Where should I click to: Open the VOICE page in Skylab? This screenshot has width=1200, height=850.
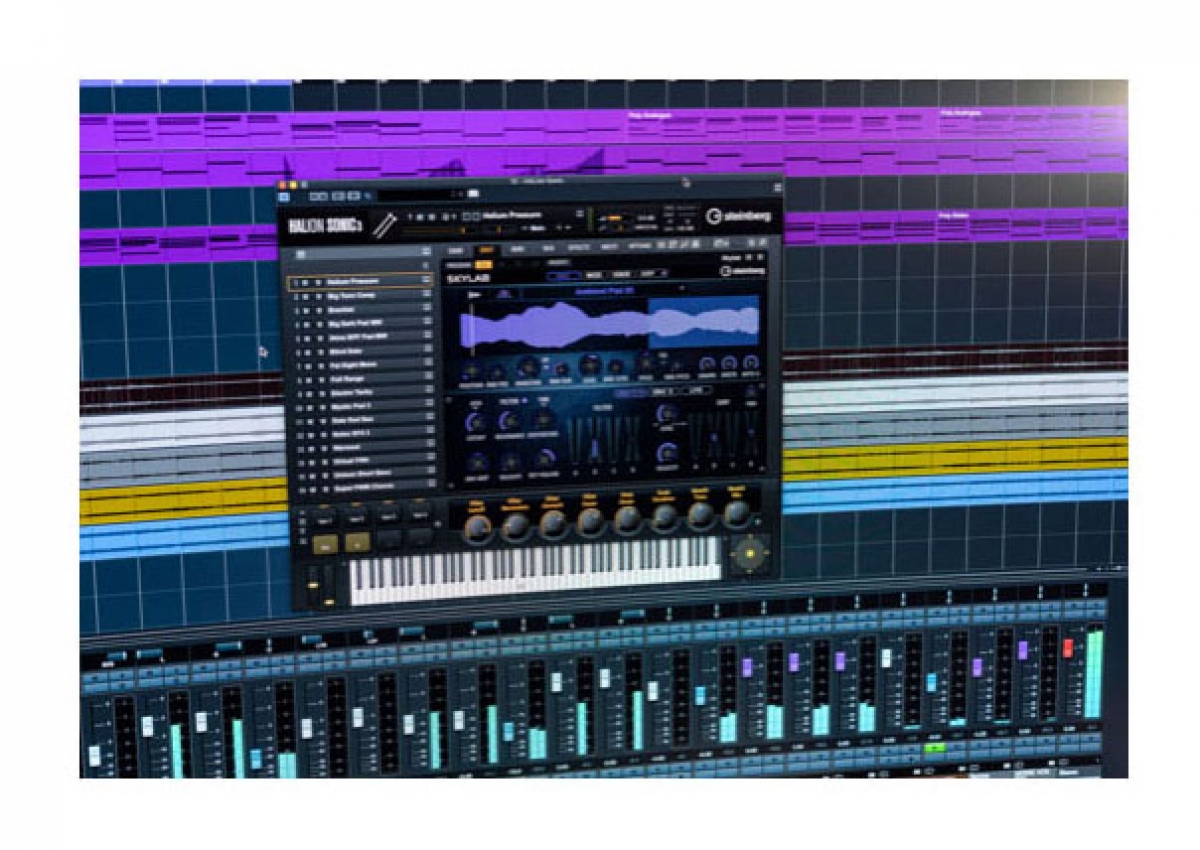pyautogui.click(x=620, y=274)
